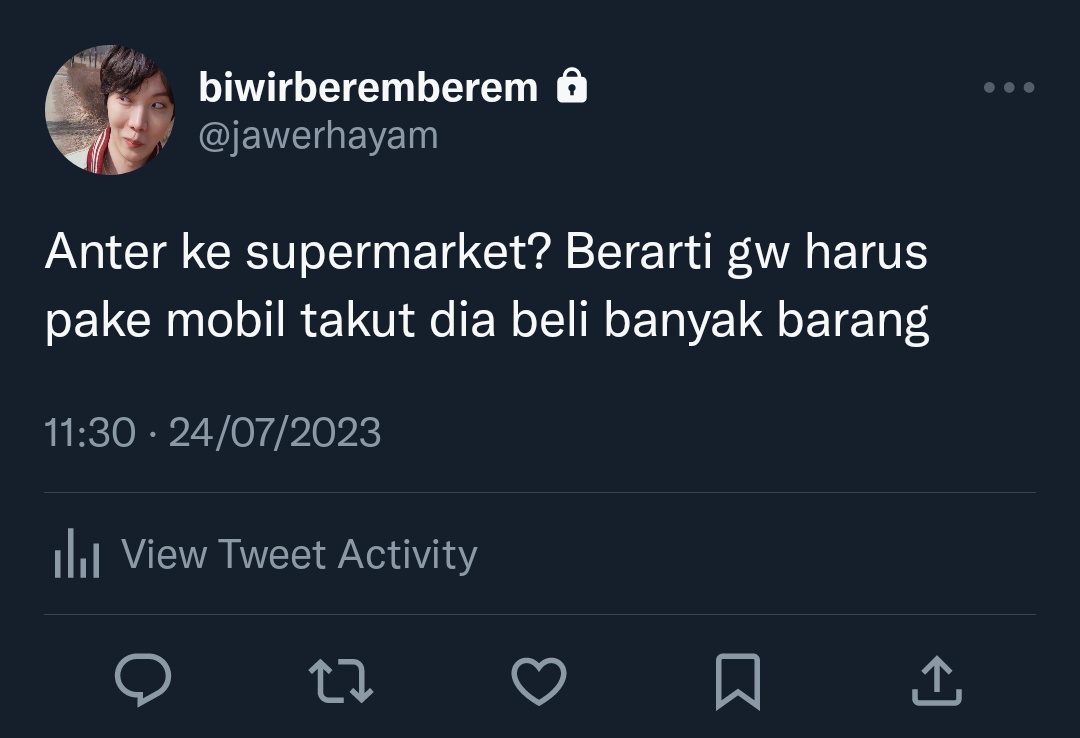Retweet this post using the arrows icon
The width and height of the screenshot is (1080, 738).
341,681
